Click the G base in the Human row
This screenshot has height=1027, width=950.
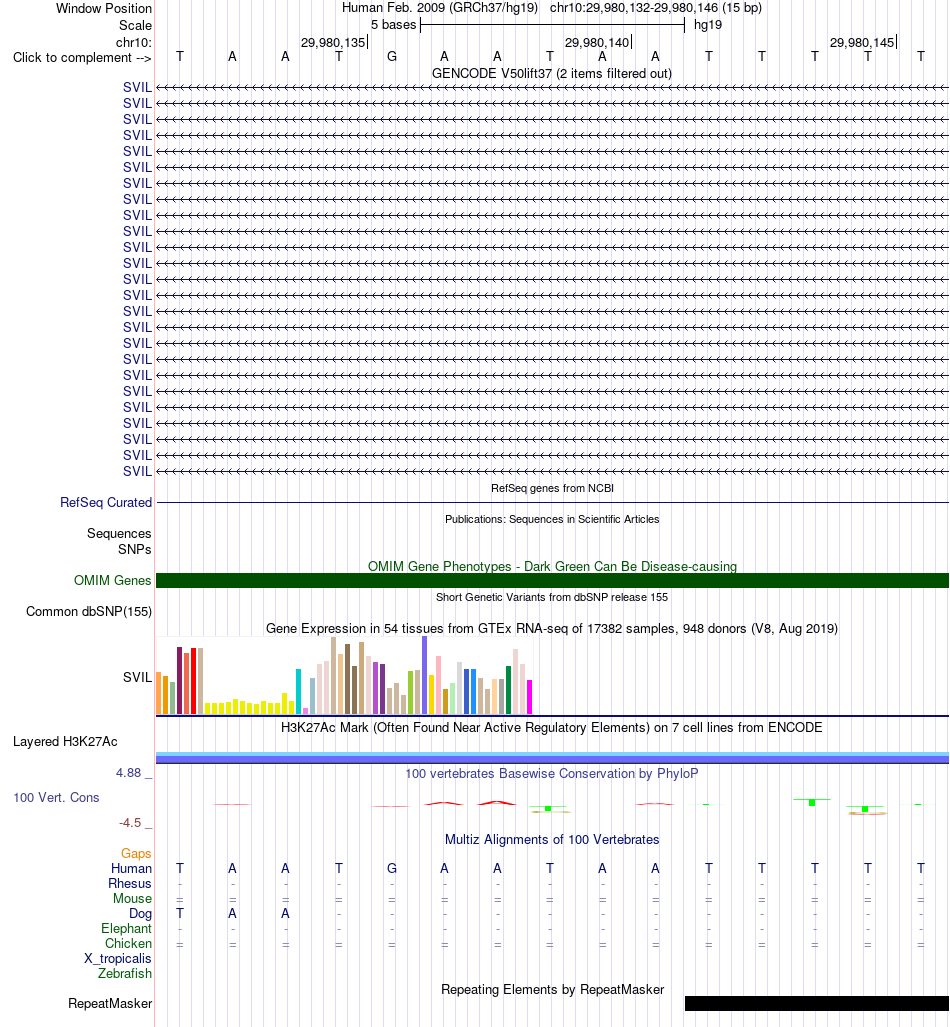pos(392,868)
